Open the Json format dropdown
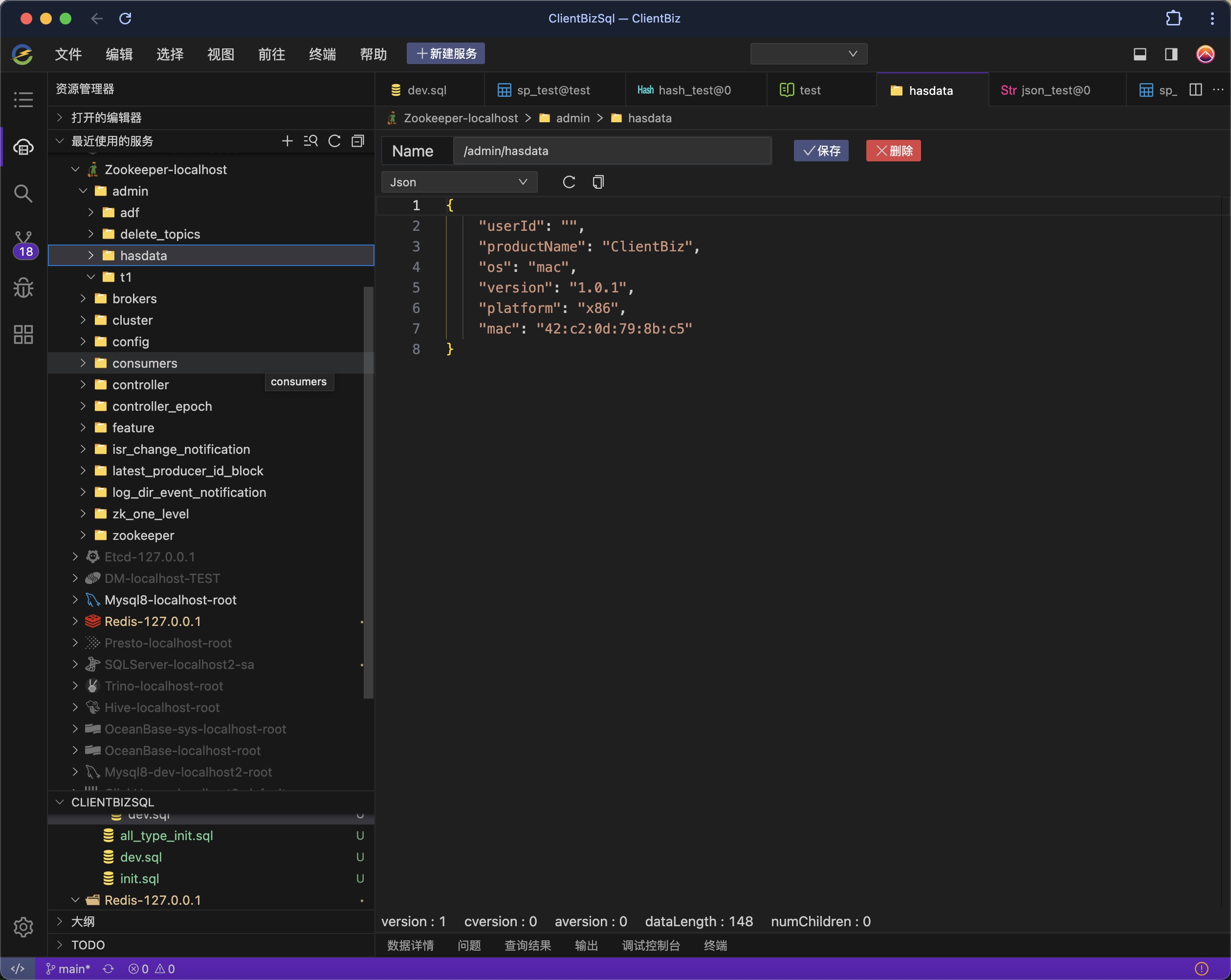1231x980 pixels. [459, 182]
